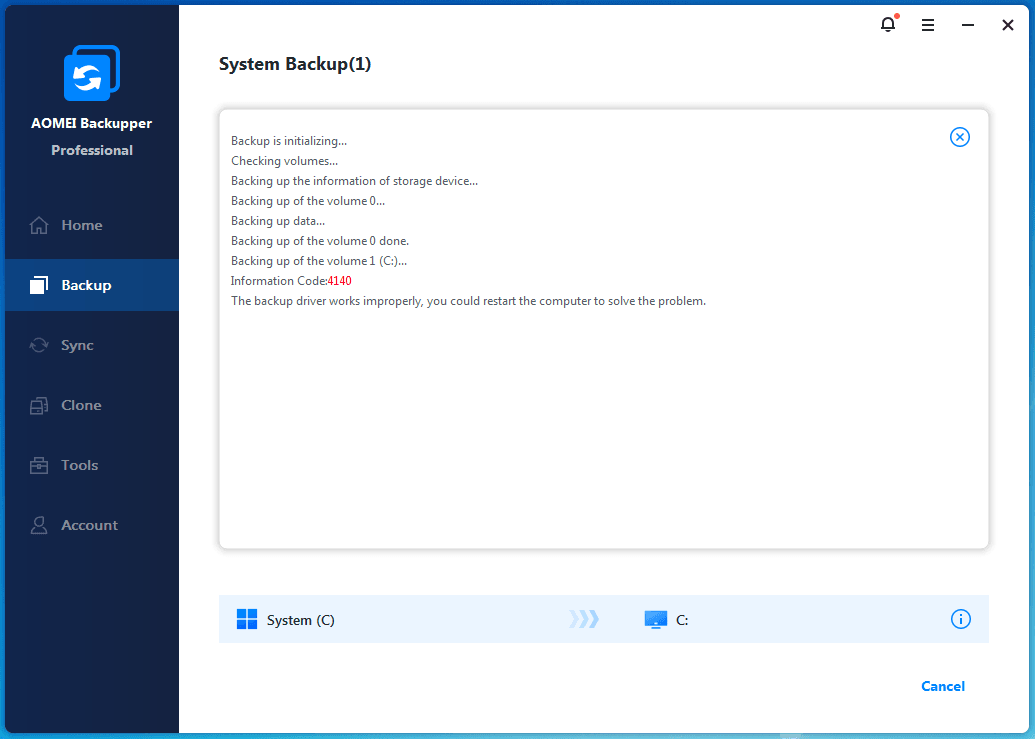
Task: Click the arrows between source and destination
Action: click(584, 620)
